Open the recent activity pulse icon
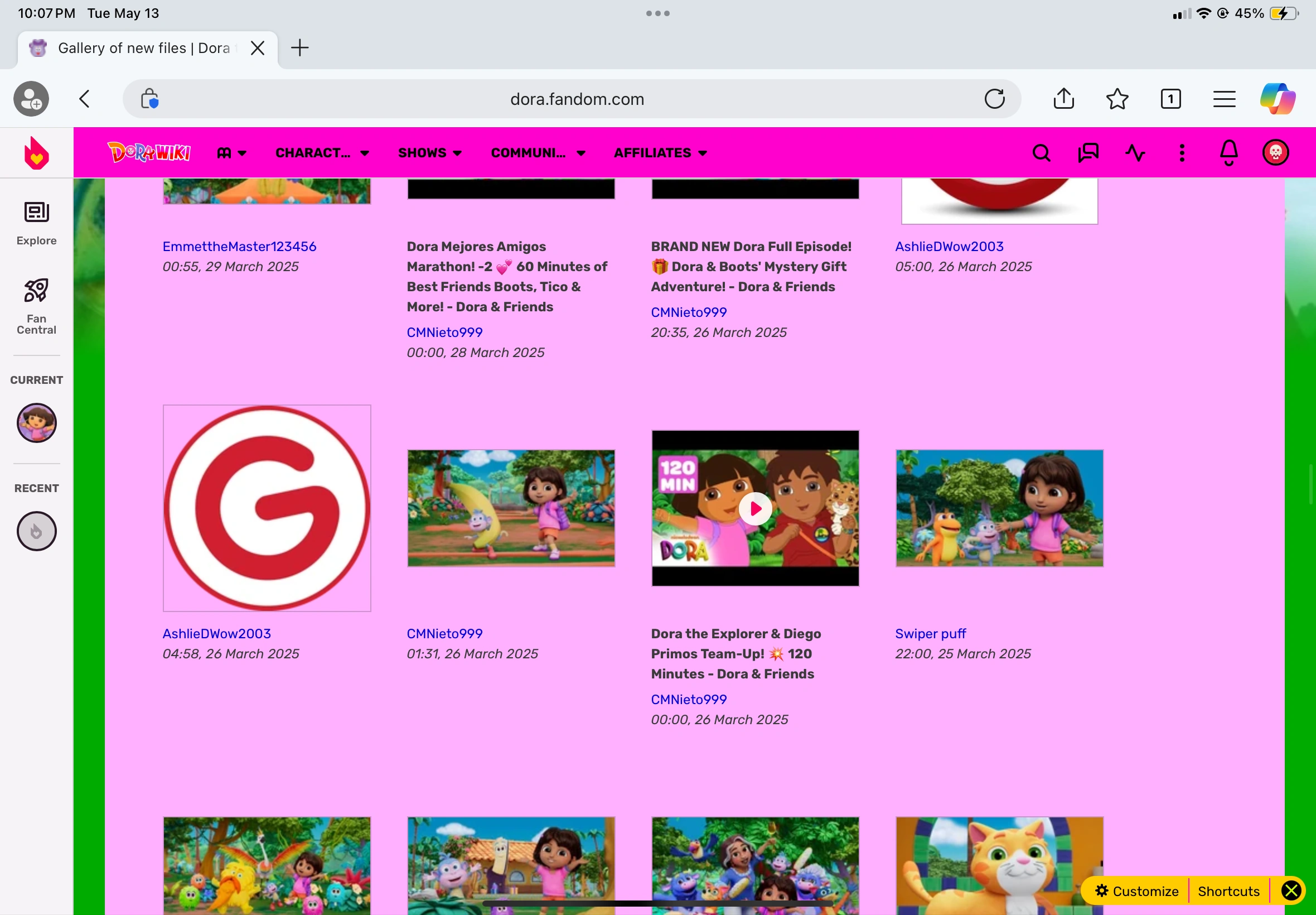Image resolution: width=1316 pixels, height=915 pixels. pyautogui.click(x=1135, y=153)
